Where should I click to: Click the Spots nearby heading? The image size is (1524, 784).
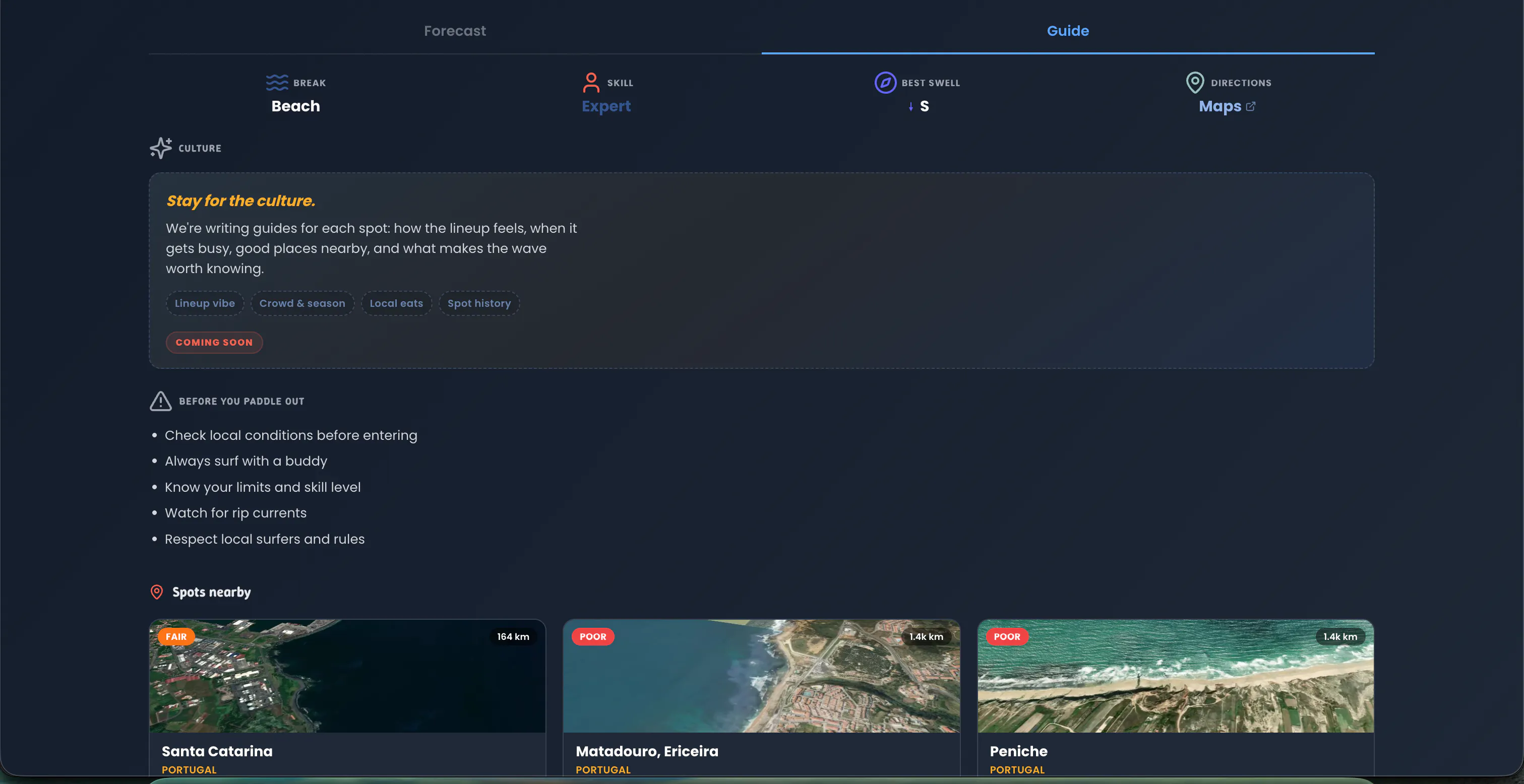point(212,592)
